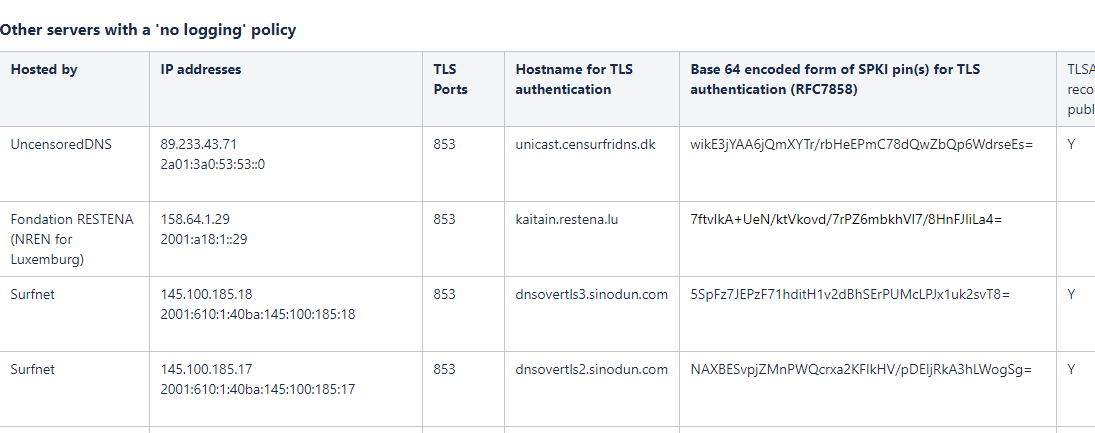The image size is (1095, 433).
Task: Click the "Other servers with a 'no logging' policy" heading
Action: [148, 30]
